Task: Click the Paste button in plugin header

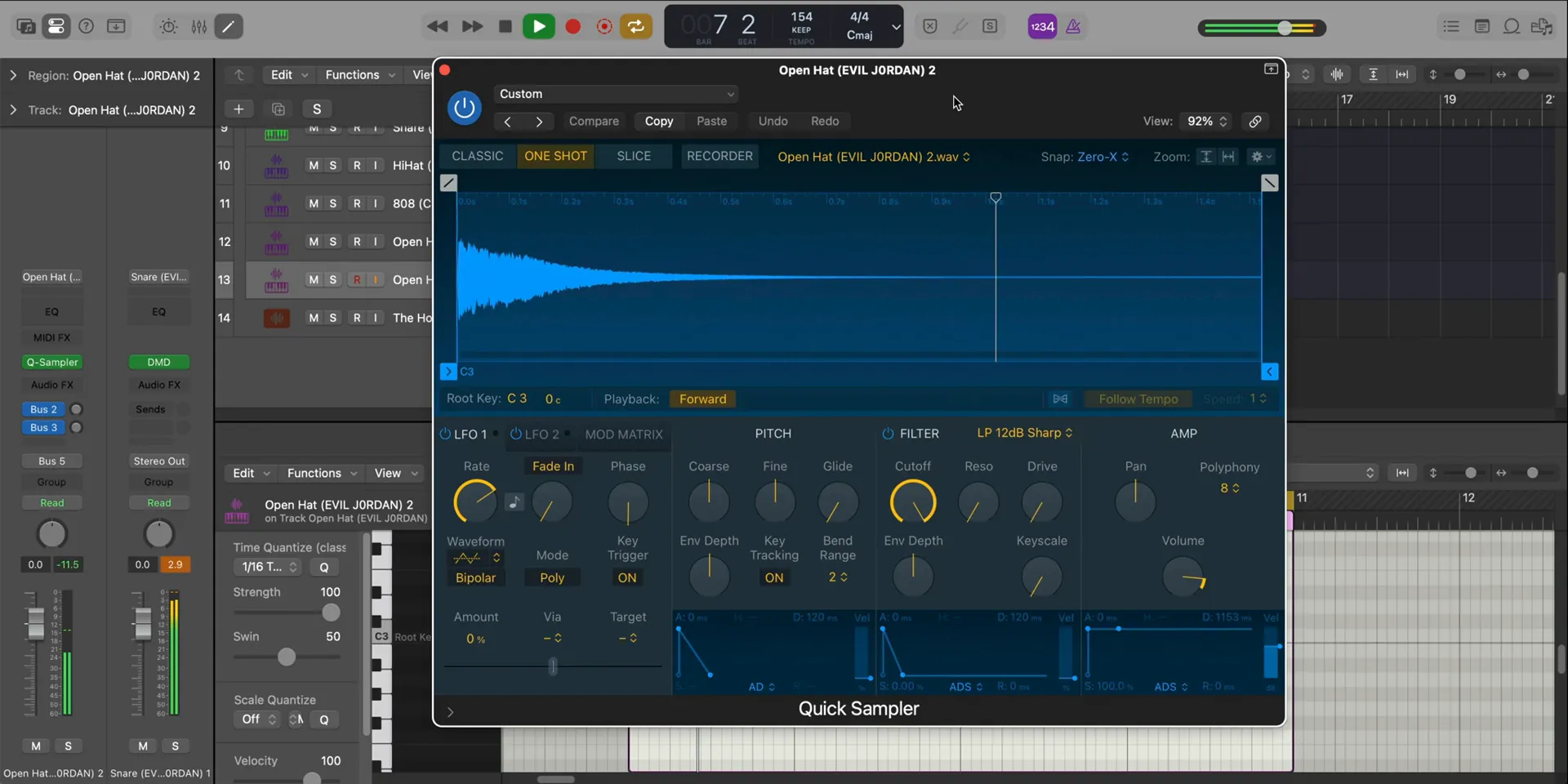Action: click(x=711, y=121)
